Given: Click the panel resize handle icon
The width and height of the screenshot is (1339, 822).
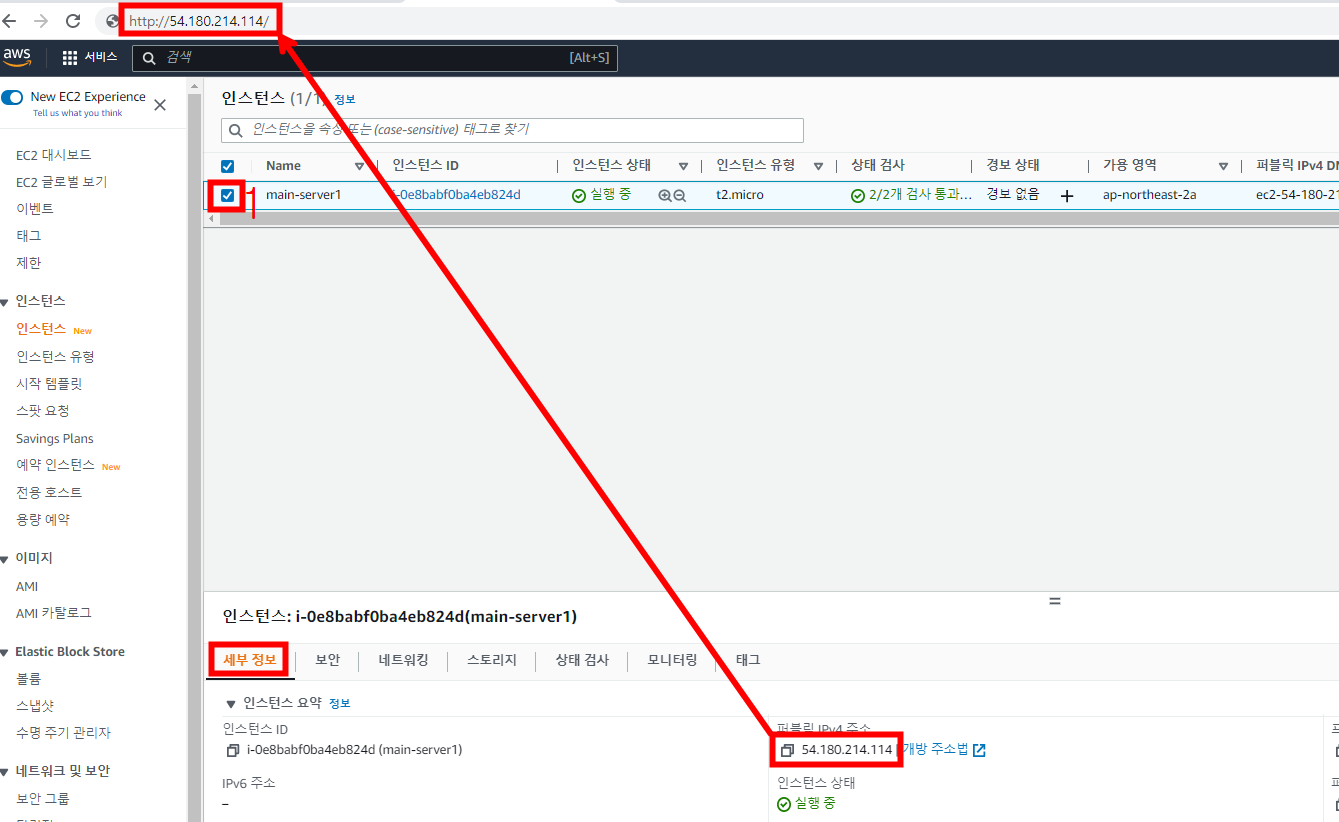Looking at the screenshot, I should (1054, 601).
